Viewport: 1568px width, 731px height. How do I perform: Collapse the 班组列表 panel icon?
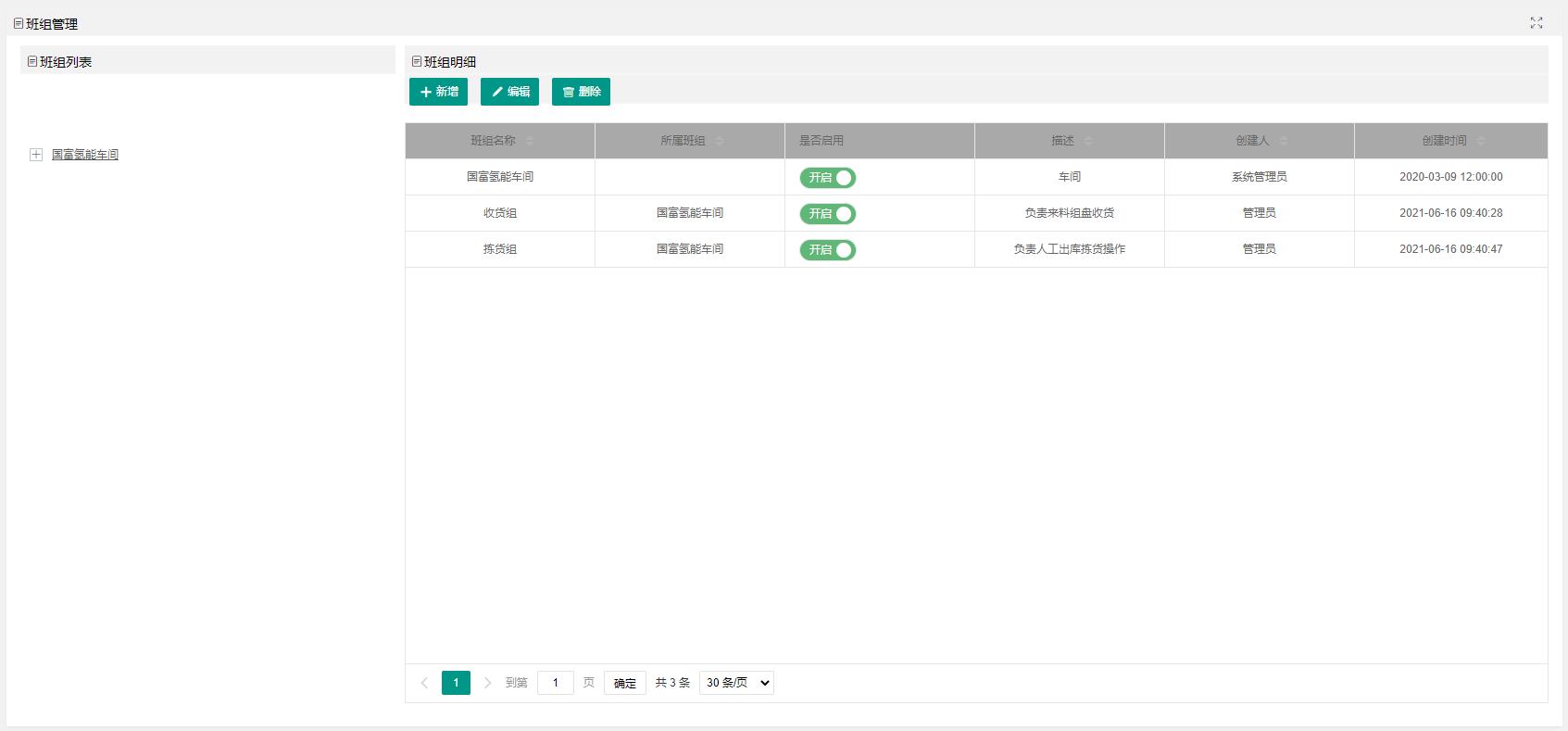point(32,61)
